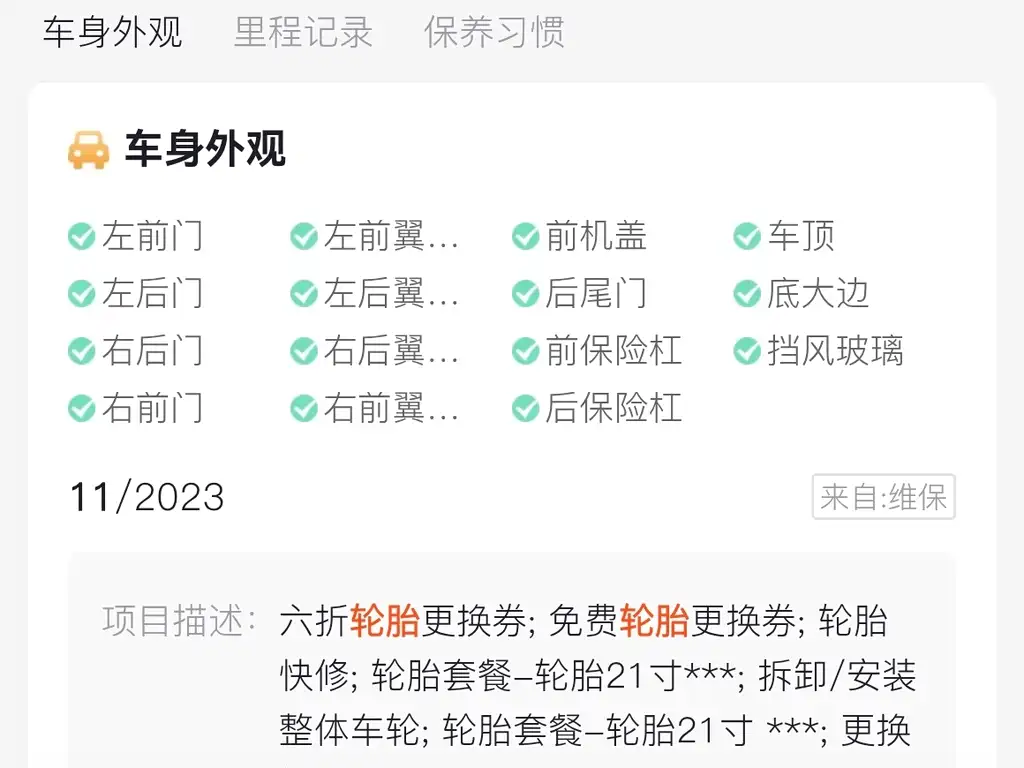This screenshot has width=1024, height=768.
Task: Click the green check icon for 后尾门
Action: coord(526,294)
